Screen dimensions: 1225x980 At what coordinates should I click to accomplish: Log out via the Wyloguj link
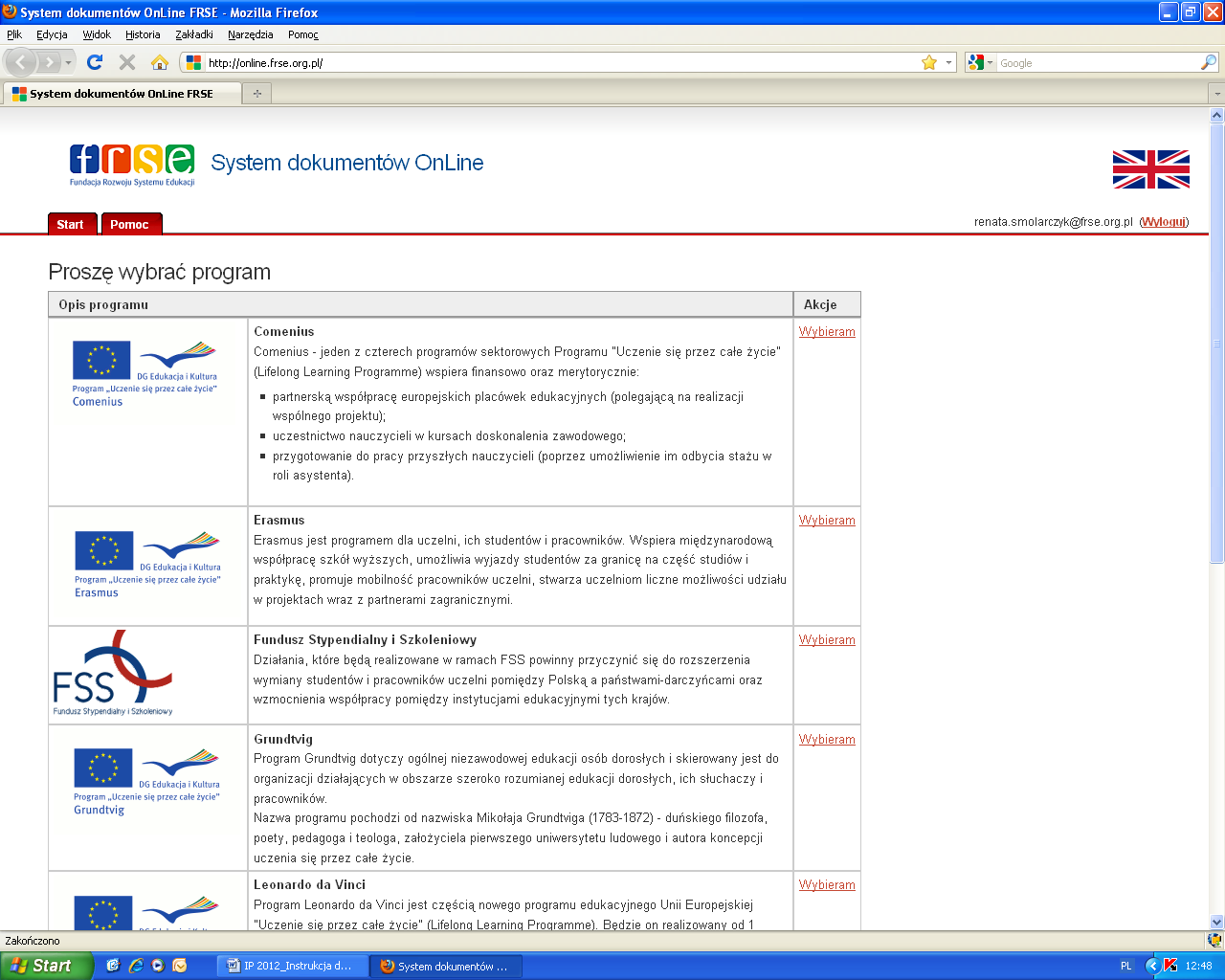1164,221
